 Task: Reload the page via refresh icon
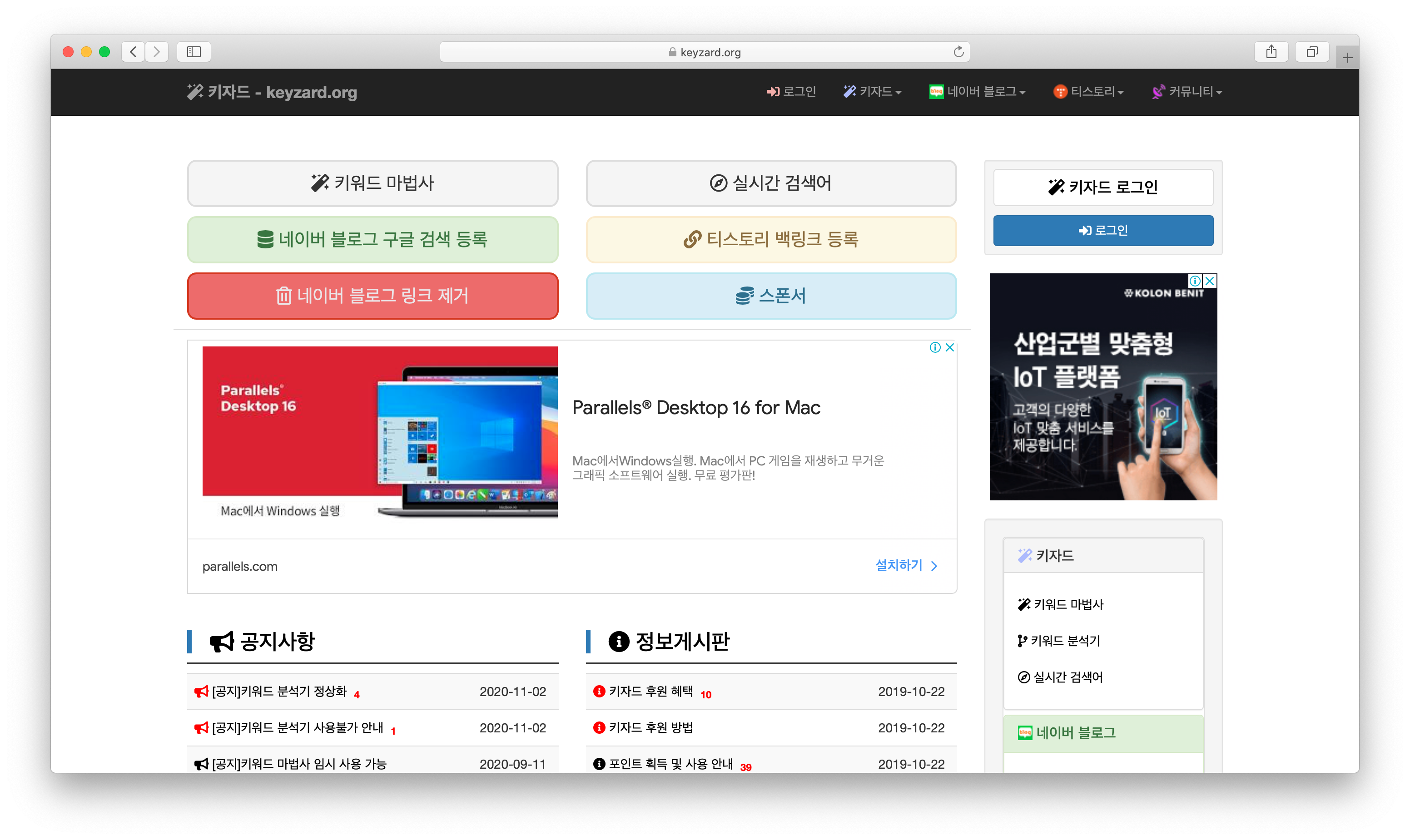pyautogui.click(x=958, y=52)
